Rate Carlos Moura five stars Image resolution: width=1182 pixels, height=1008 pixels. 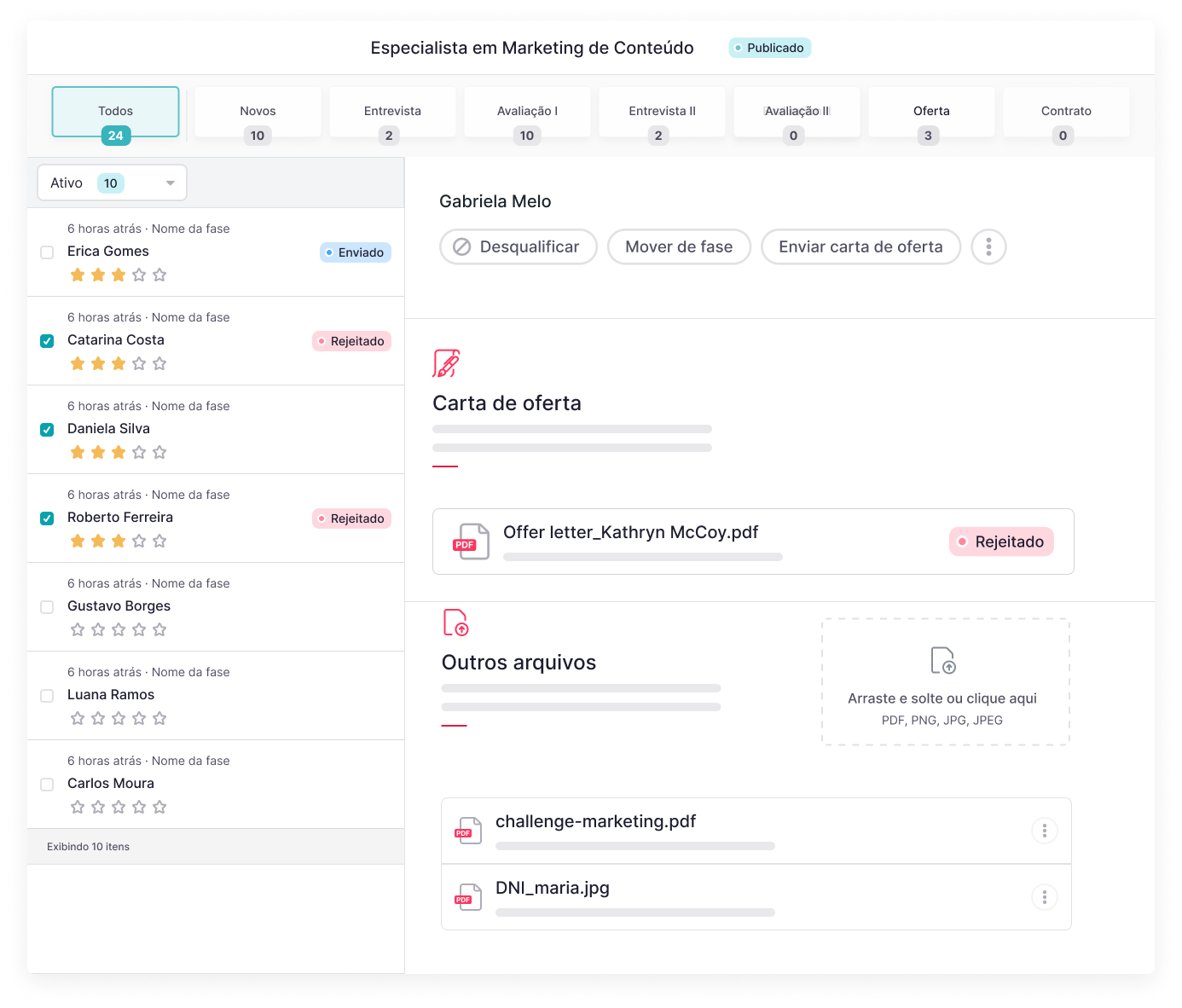159,807
